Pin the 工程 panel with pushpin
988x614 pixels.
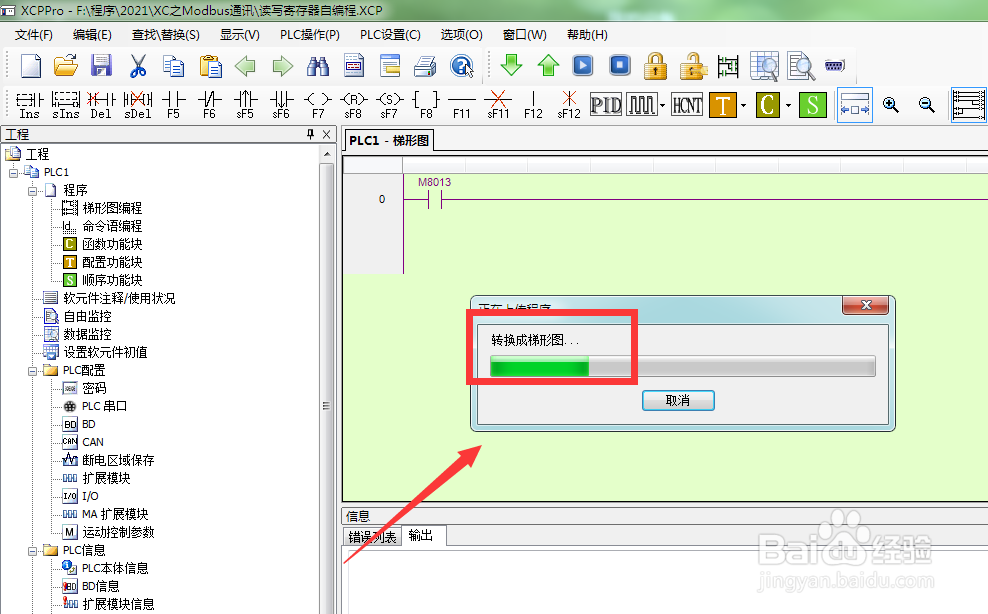[x=310, y=134]
